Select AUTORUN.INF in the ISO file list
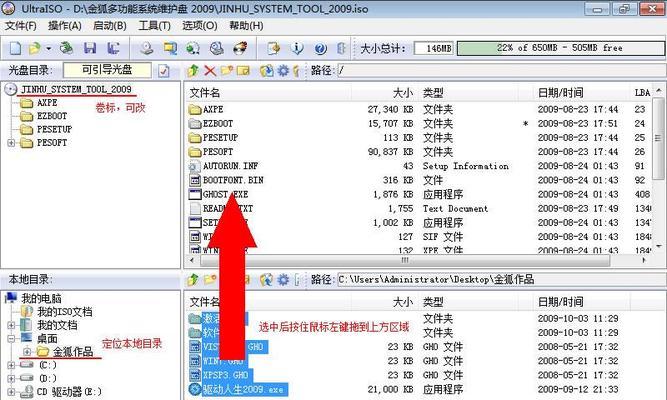Screen dimensions: 667x400 point(230,166)
